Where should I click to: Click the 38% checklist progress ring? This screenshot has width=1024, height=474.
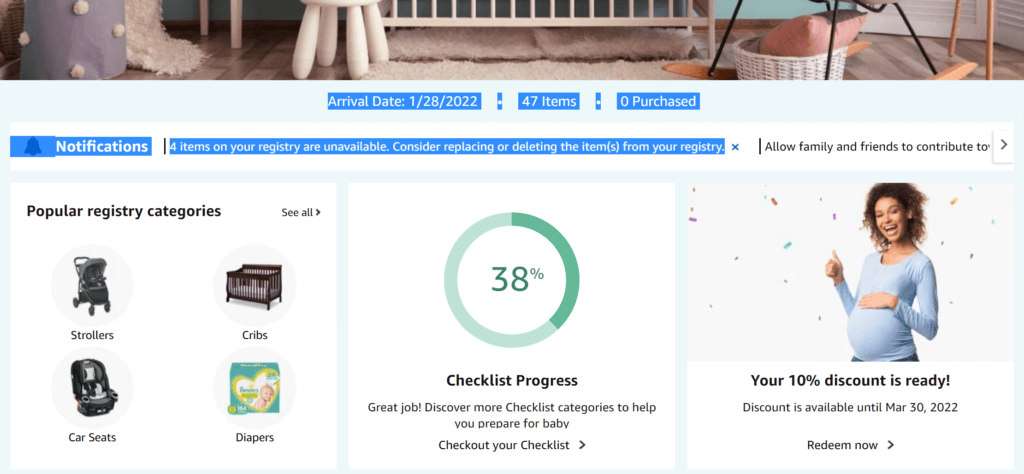click(x=512, y=280)
